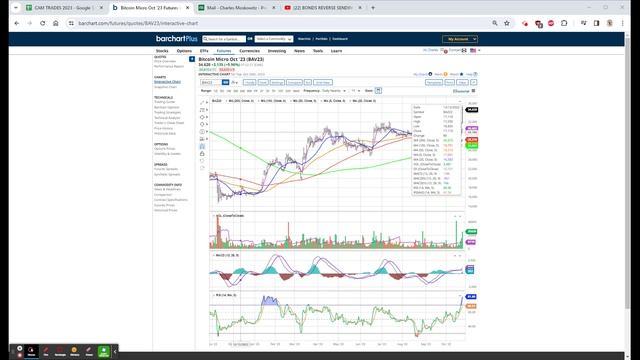Image resolution: width=640 pixels, height=360 pixels.
Task: Open the Futures Spreads sidebar link
Action: 166,169
